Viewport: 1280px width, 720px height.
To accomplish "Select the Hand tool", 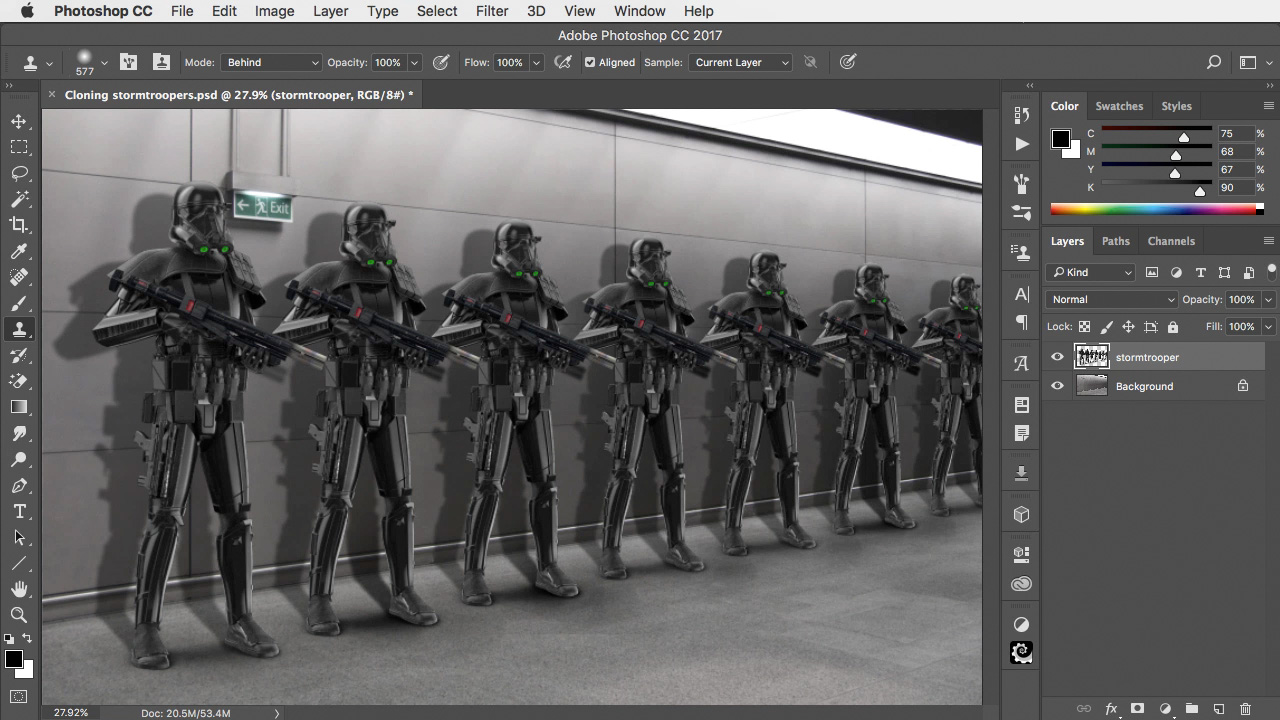I will [19, 589].
